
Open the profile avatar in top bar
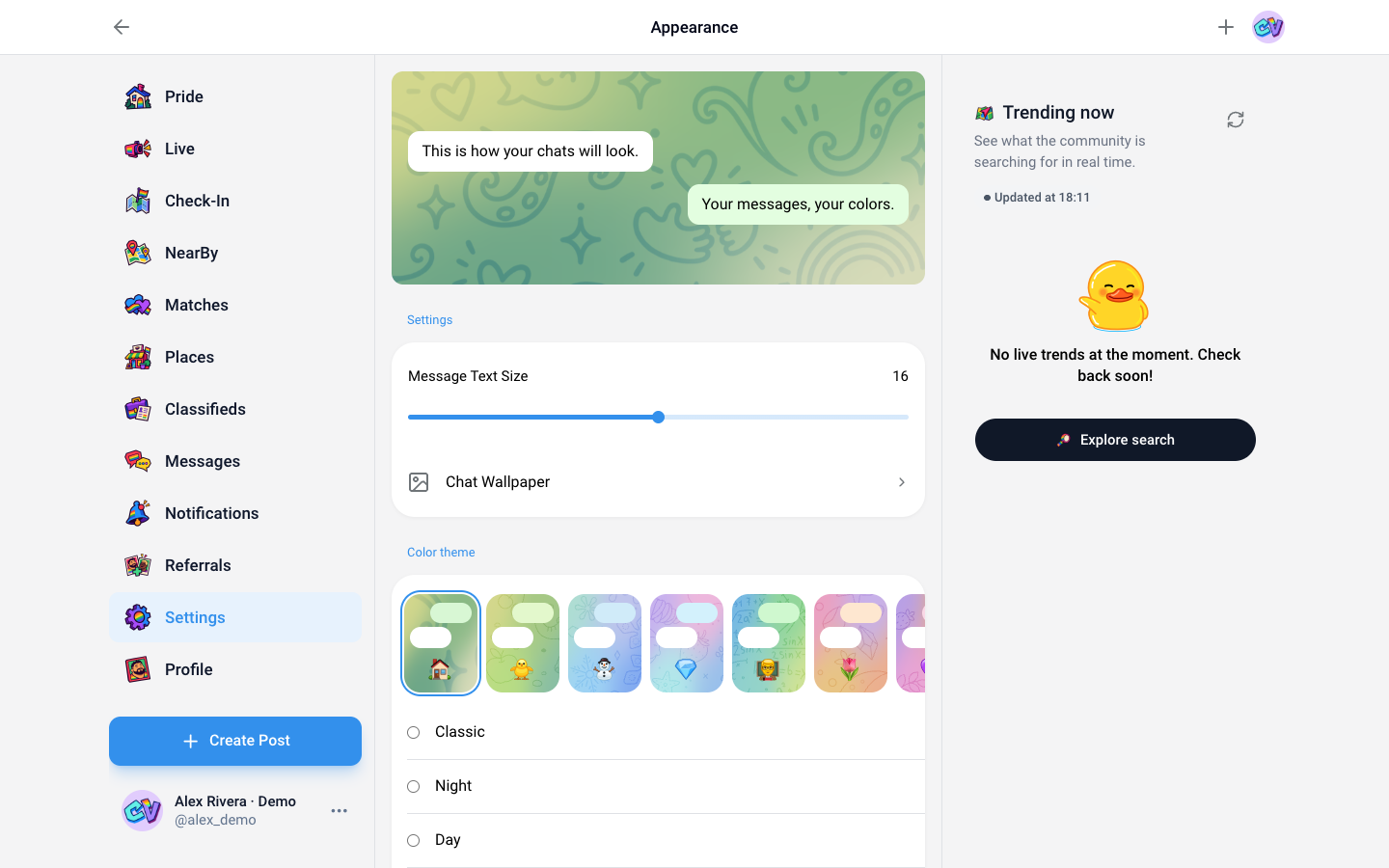(x=1268, y=27)
